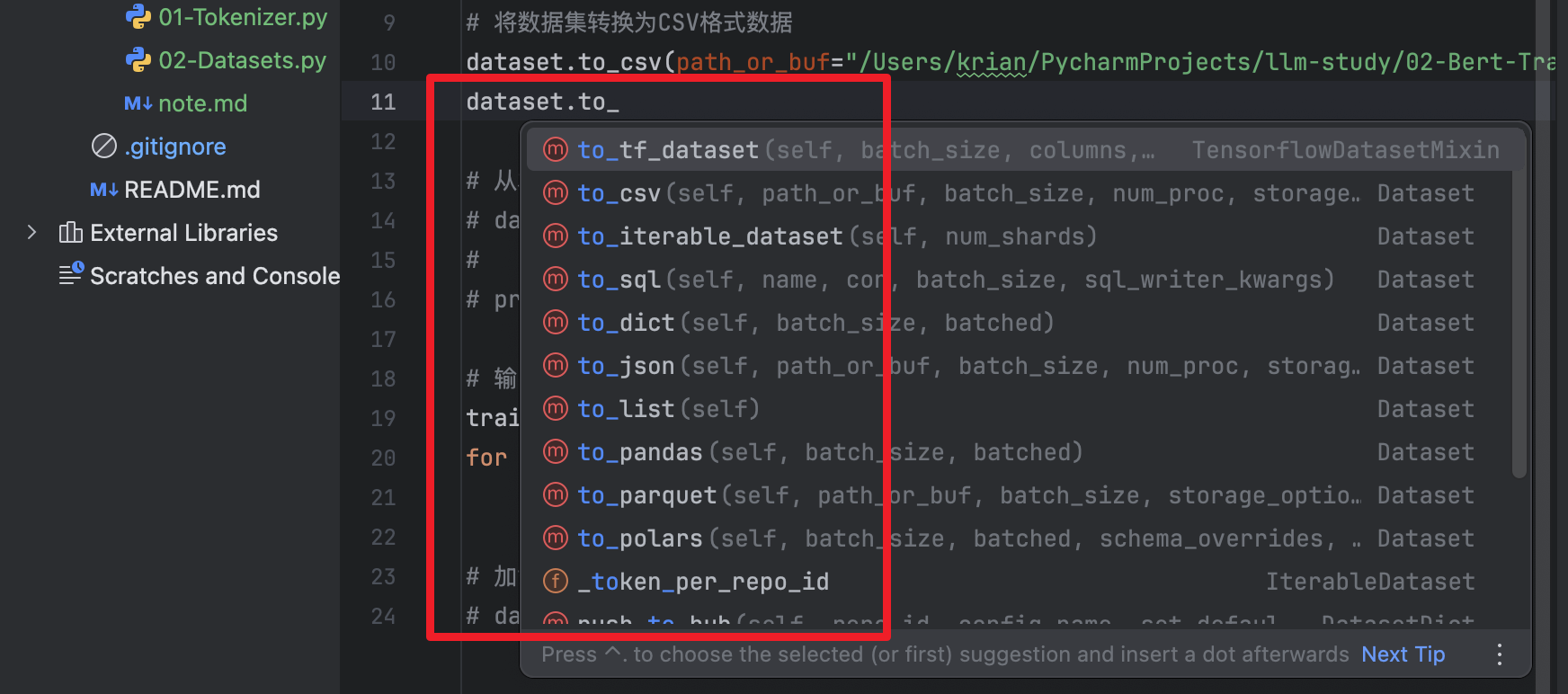Image resolution: width=1568 pixels, height=694 pixels.
Task: Click the method icon beside to_json
Action: coord(557,366)
